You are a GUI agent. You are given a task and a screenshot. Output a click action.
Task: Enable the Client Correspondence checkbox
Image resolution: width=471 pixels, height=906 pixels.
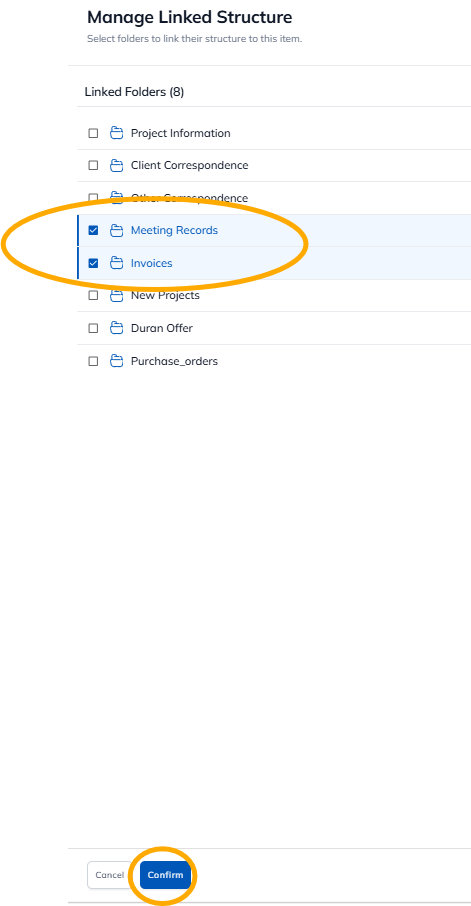click(93, 166)
